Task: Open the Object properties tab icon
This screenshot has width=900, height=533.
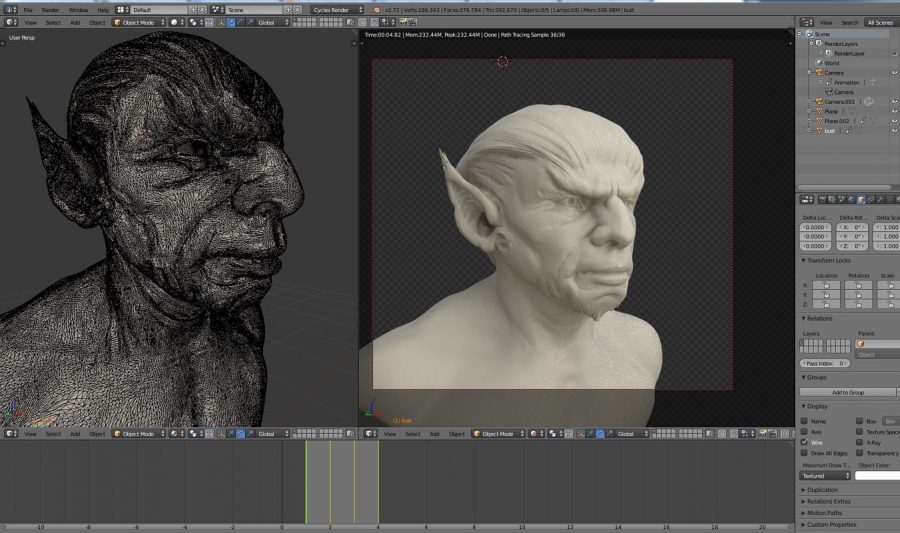Action: pos(859,199)
